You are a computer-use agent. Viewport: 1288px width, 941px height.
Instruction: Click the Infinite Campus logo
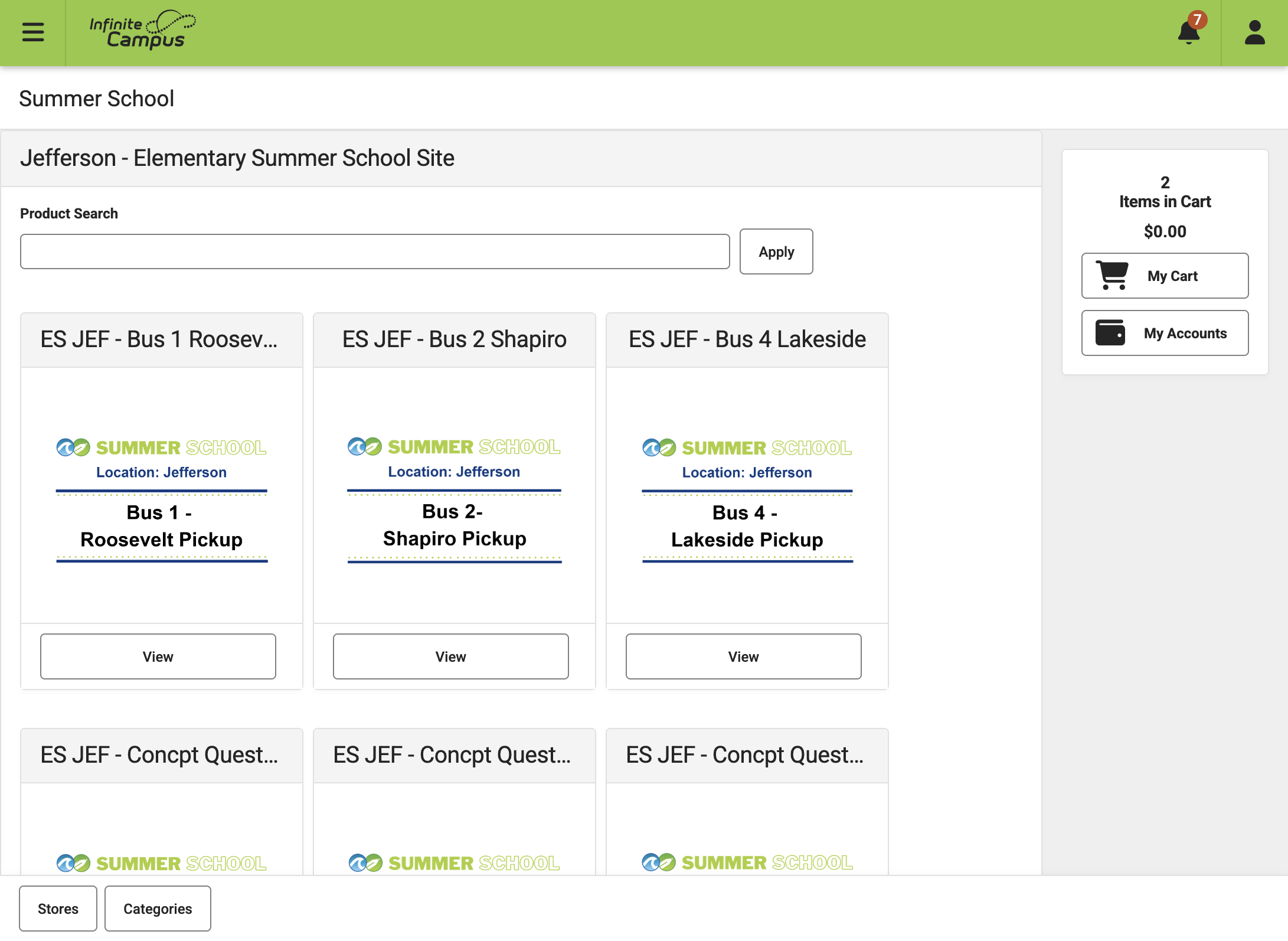click(142, 30)
